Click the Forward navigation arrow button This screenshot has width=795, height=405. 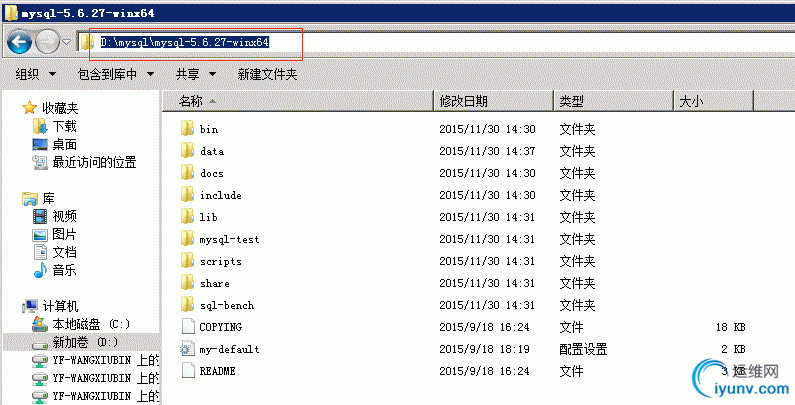tap(47, 42)
